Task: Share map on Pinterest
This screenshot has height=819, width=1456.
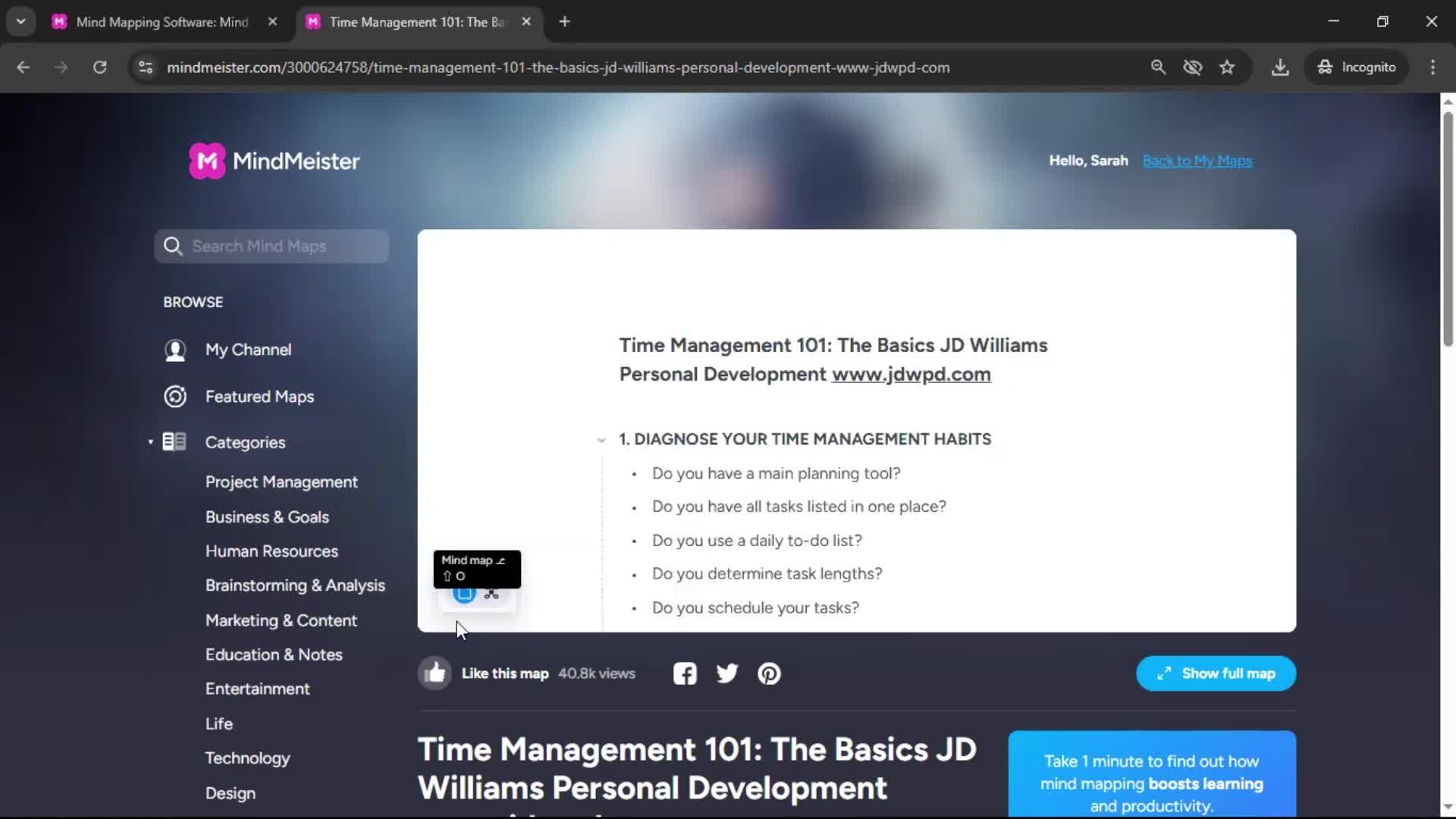Action: 770,673
